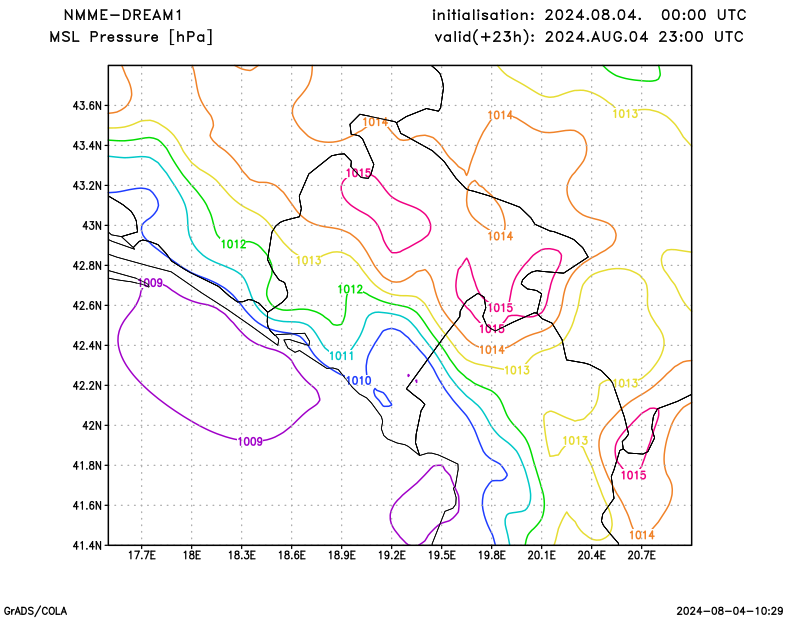Select the 42.8N latitude label

pos(87,266)
